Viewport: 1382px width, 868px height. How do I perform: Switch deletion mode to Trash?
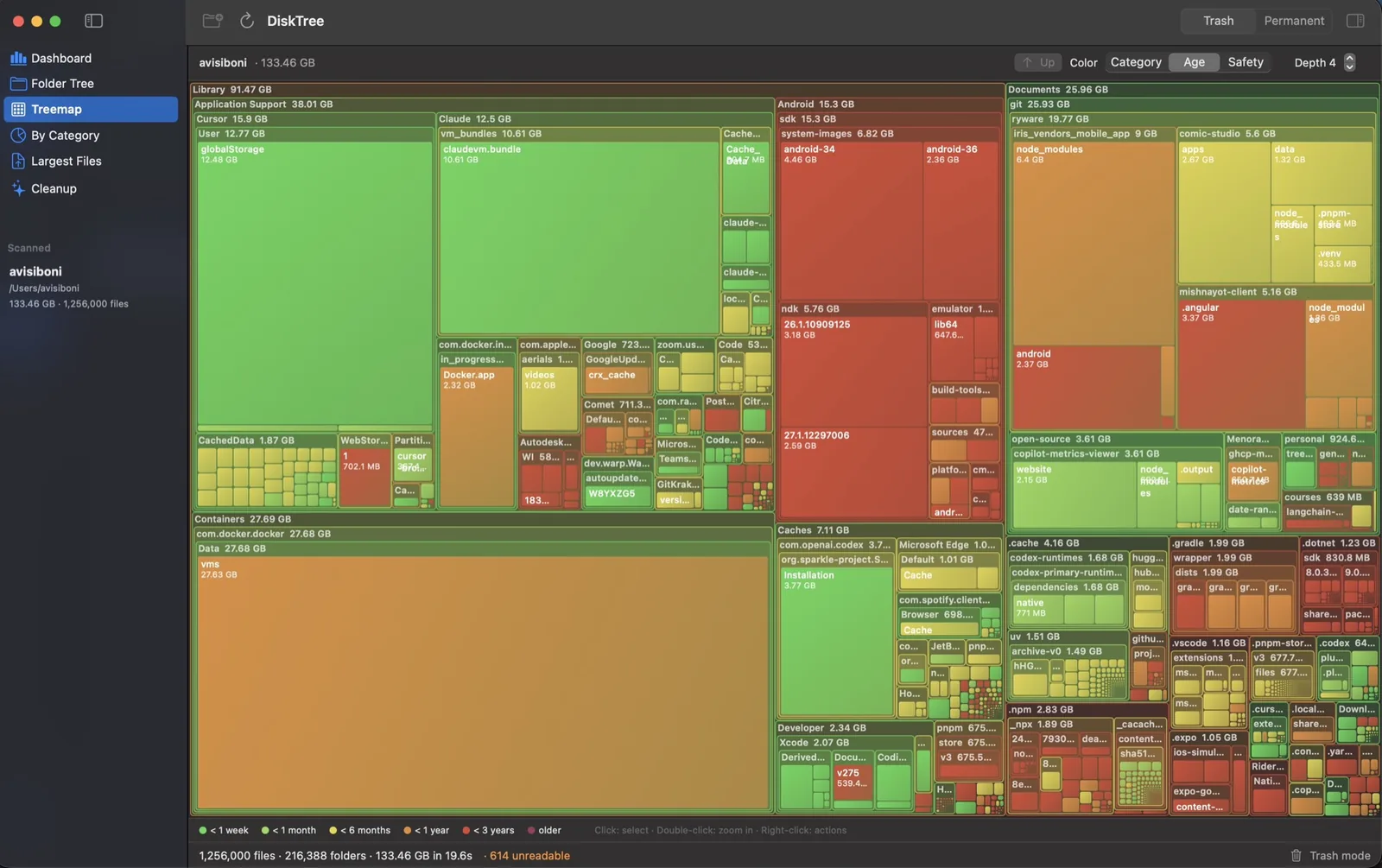pyautogui.click(x=1219, y=21)
